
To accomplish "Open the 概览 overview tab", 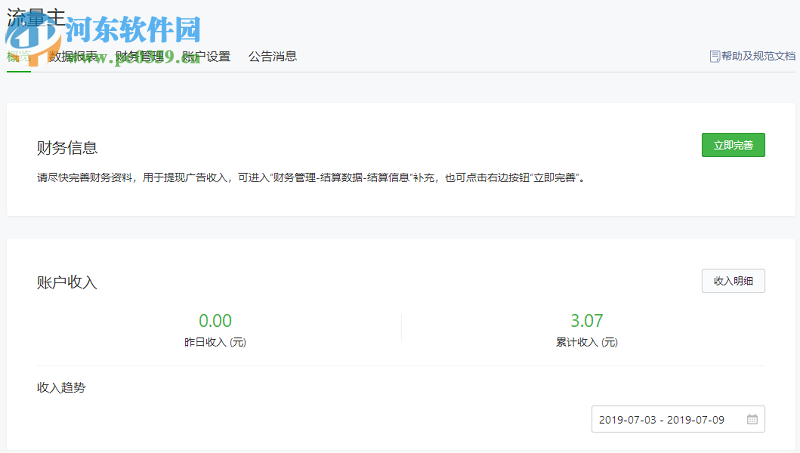I will pos(19,56).
